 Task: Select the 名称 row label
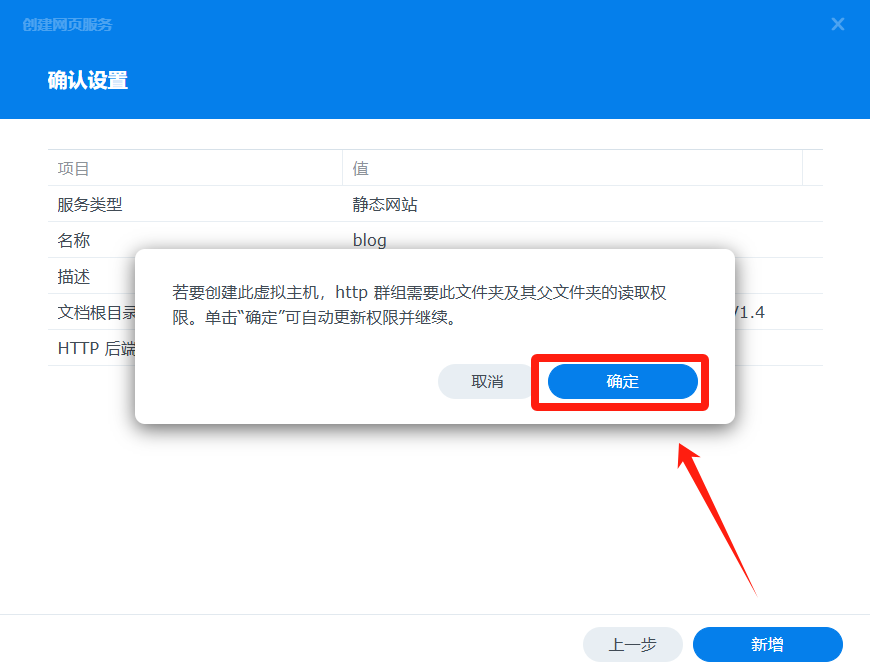[73, 240]
